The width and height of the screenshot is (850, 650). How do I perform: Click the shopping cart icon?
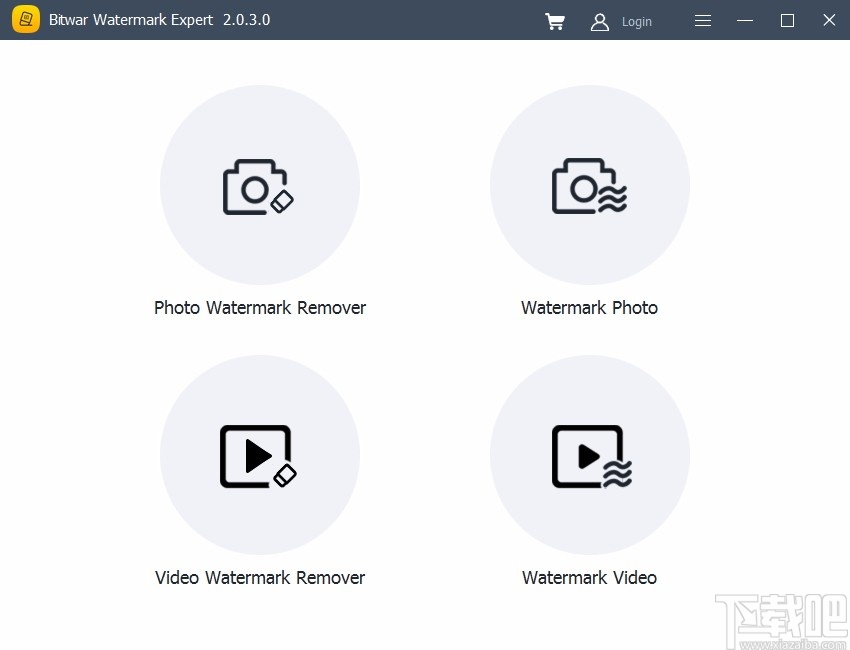click(x=555, y=21)
